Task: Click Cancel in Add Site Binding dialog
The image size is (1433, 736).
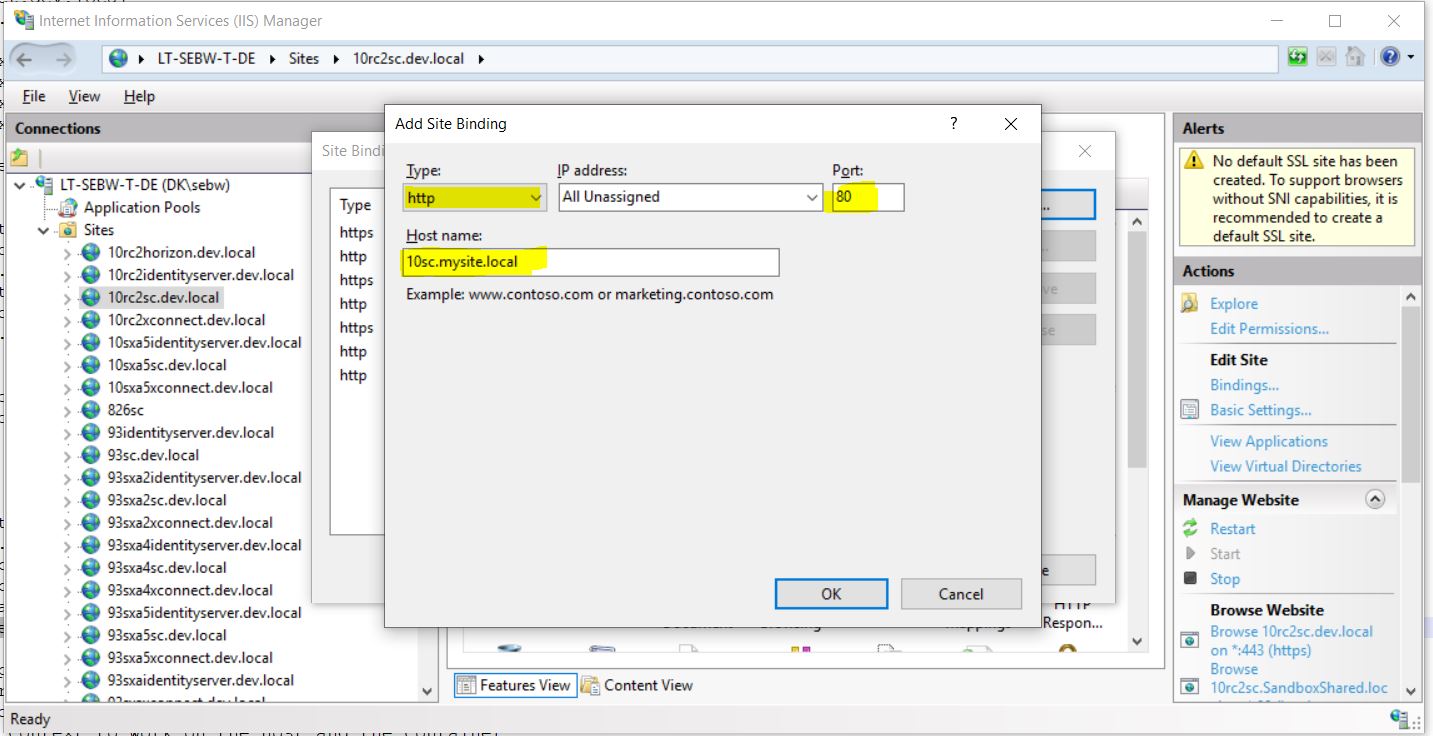Action: pos(961,594)
